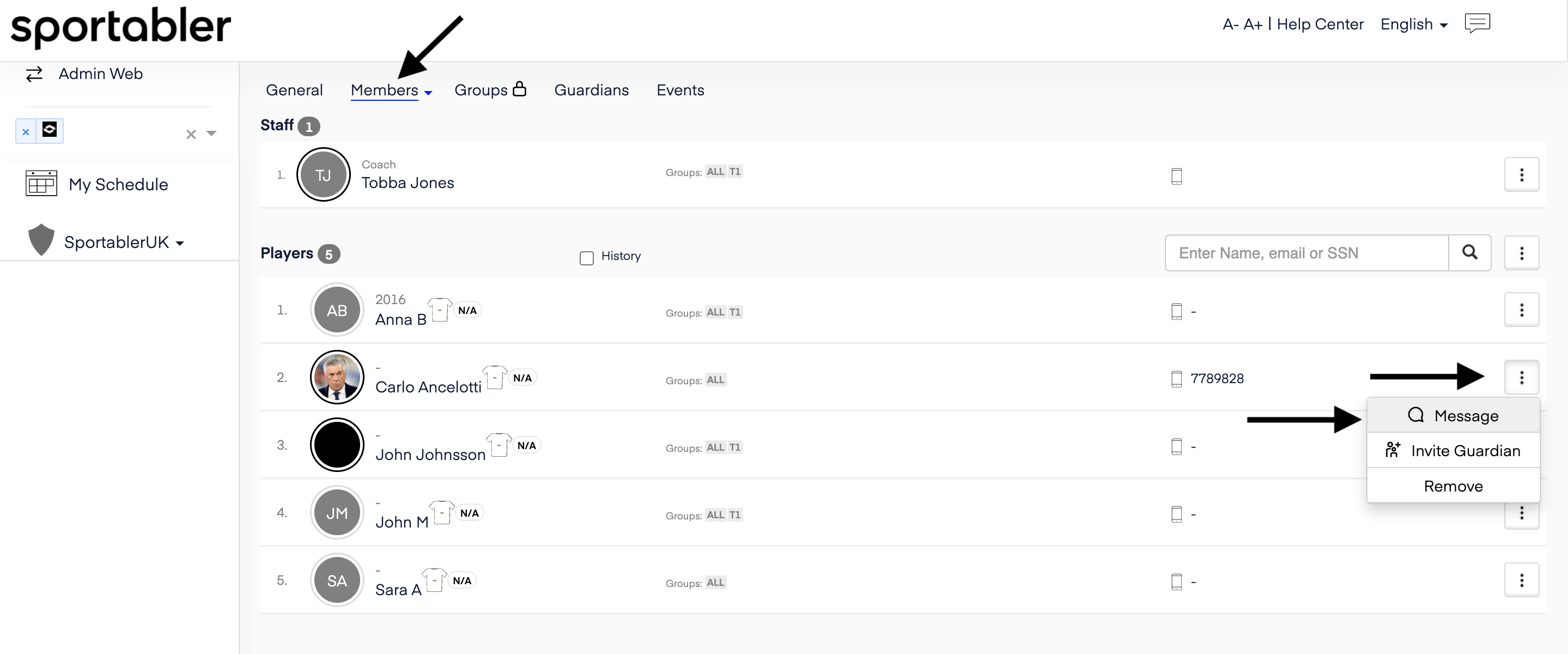The image size is (1568, 654).
Task: Click the Admin Web switch arrows icon
Action: point(34,74)
